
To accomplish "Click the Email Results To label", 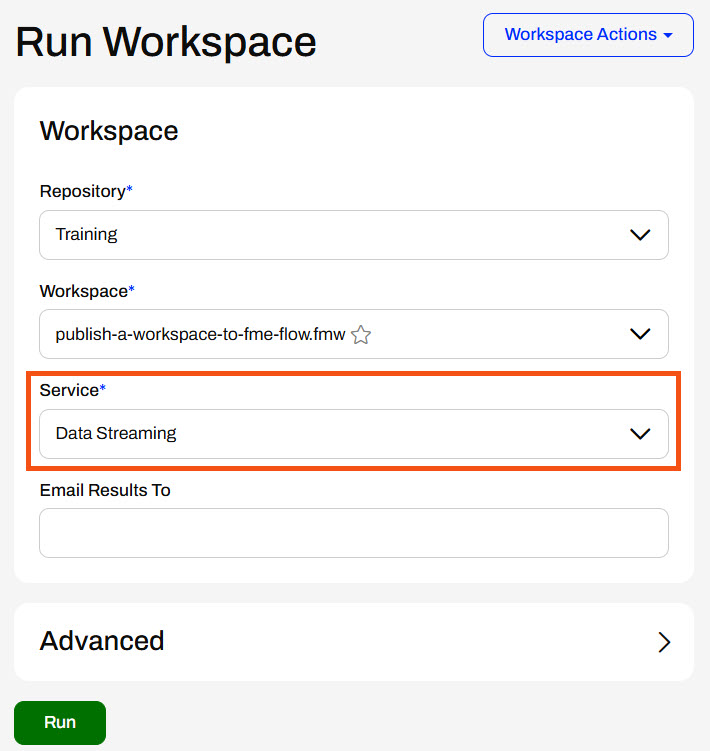I will tap(105, 490).
